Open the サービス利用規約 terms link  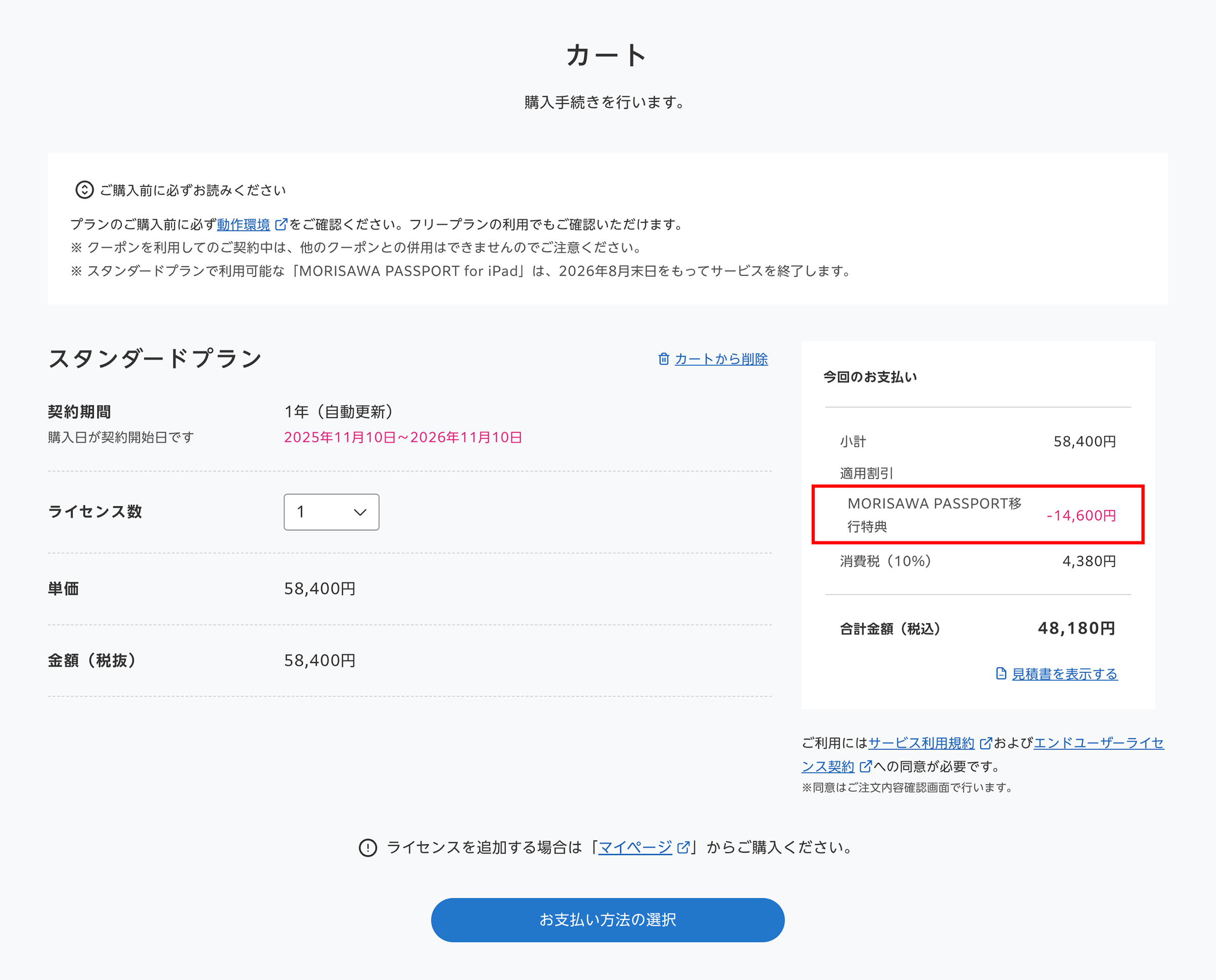(x=922, y=743)
